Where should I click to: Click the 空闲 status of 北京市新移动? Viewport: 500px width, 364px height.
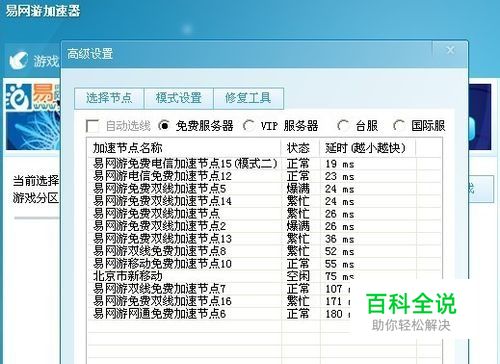pos(298,276)
